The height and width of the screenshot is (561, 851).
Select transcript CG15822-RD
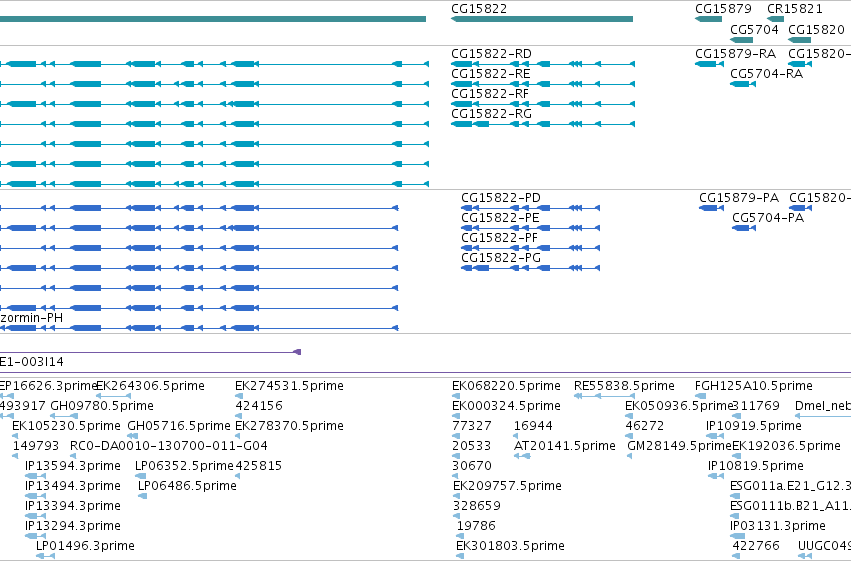(x=491, y=54)
